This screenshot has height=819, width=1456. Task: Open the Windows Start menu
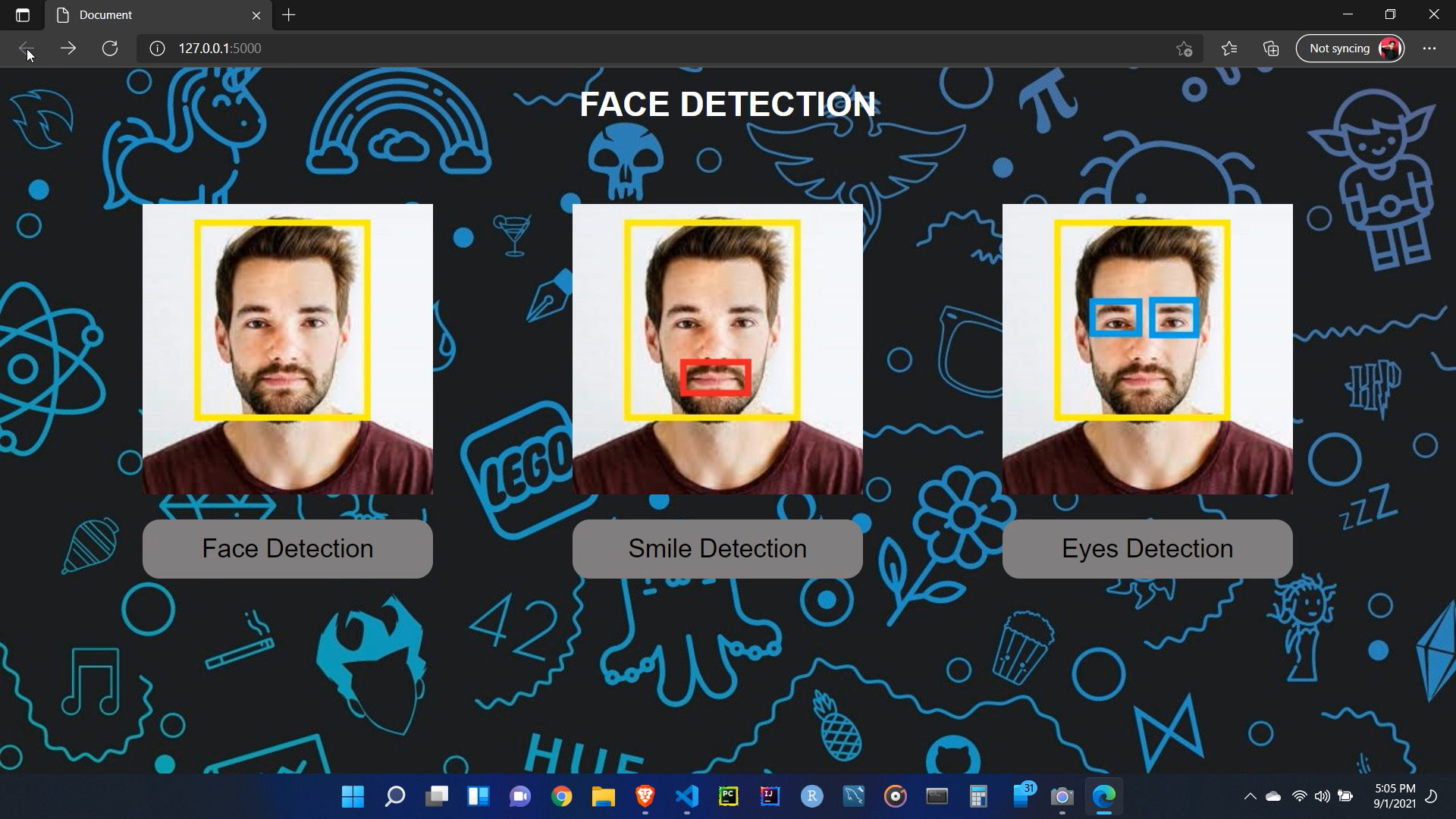[353, 796]
